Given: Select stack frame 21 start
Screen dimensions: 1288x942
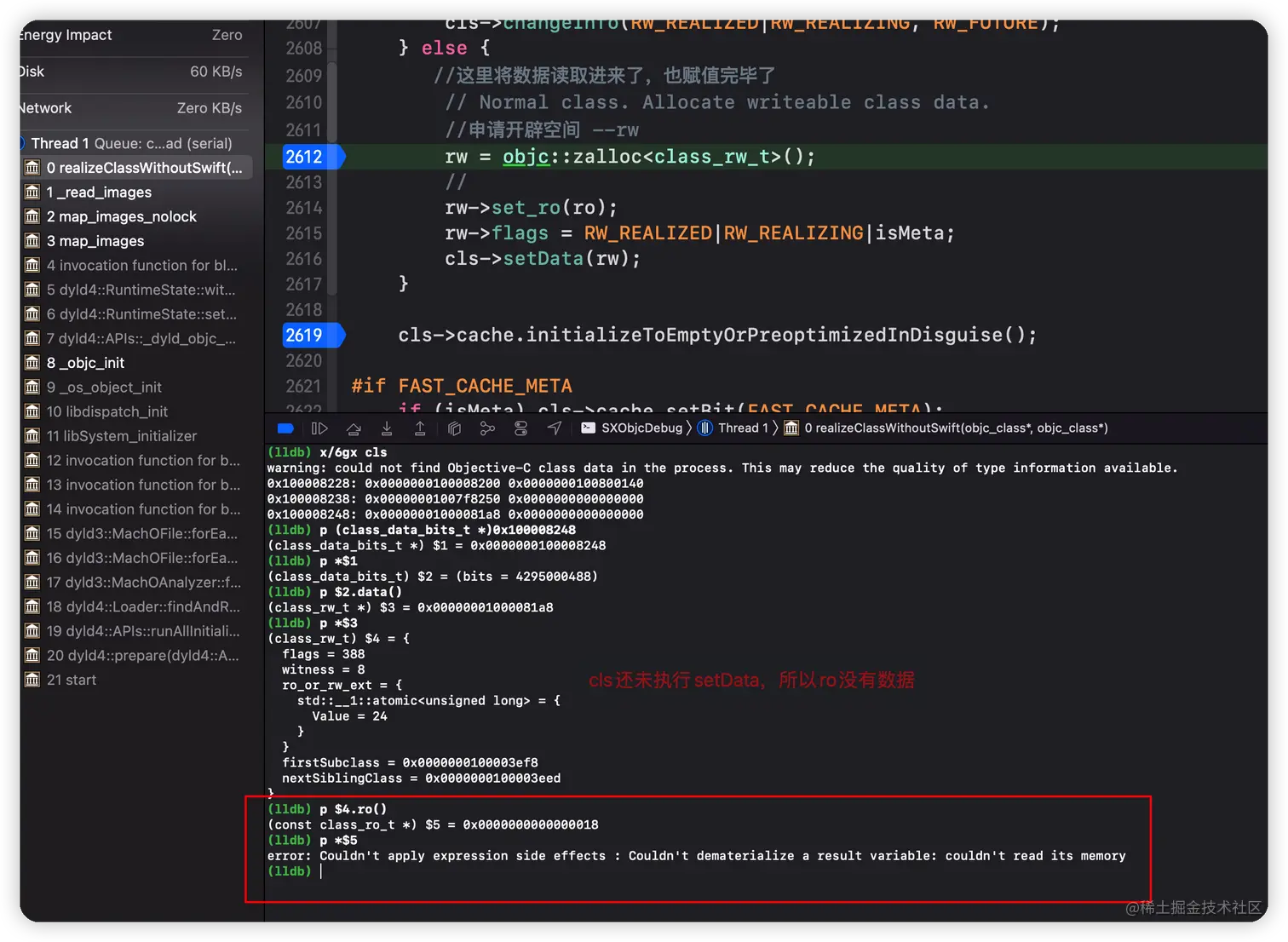Looking at the screenshot, I should (x=136, y=680).
